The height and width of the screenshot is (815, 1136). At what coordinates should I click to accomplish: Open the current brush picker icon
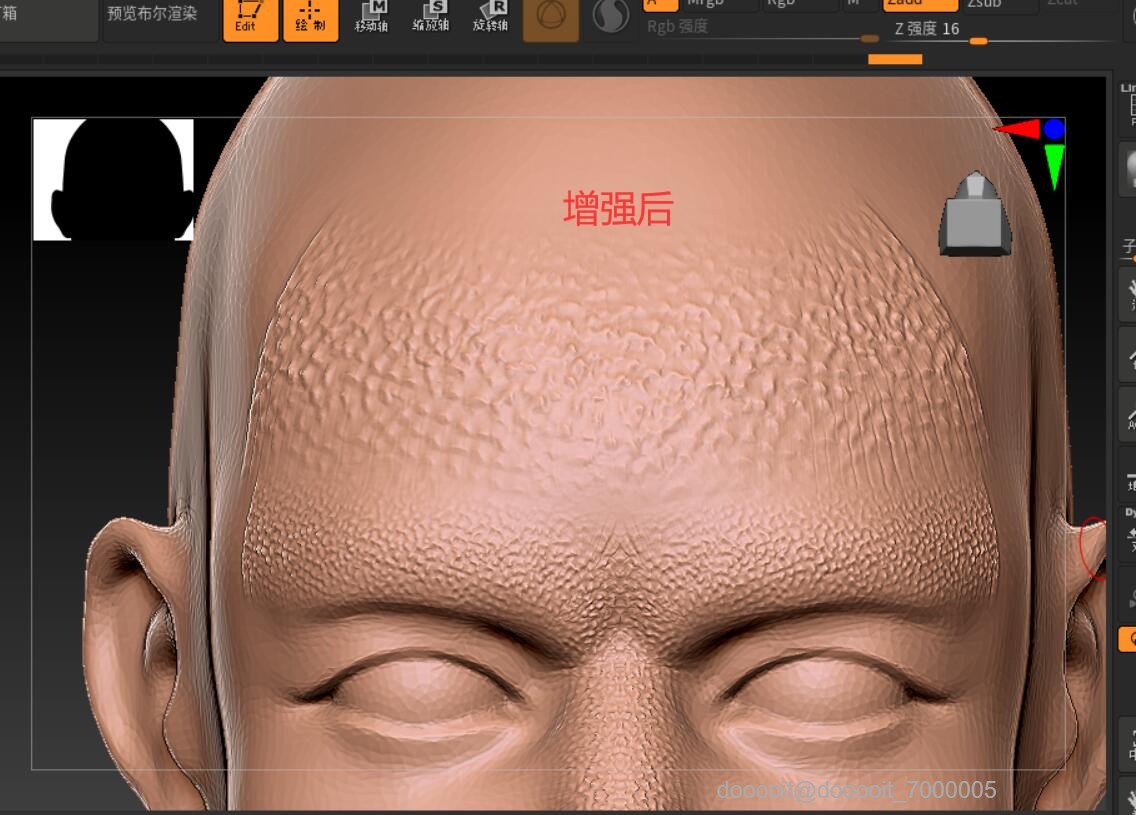click(553, 18)
